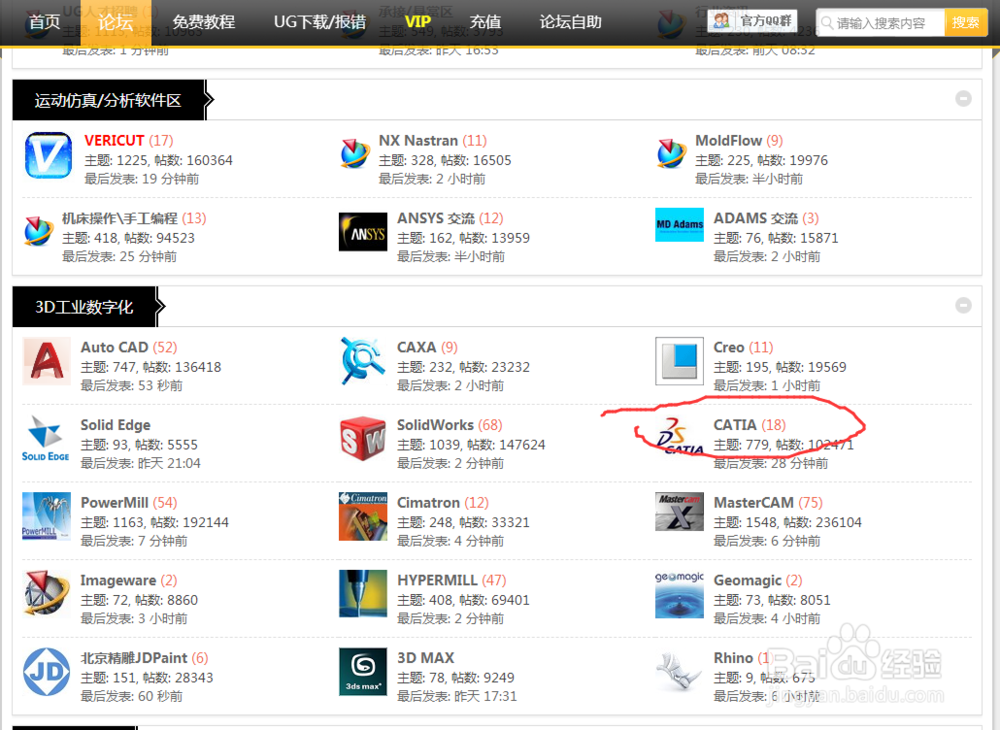1000x730 pixels.
Task: Open the 3D MAX forum link
Action: coord(425,658)
